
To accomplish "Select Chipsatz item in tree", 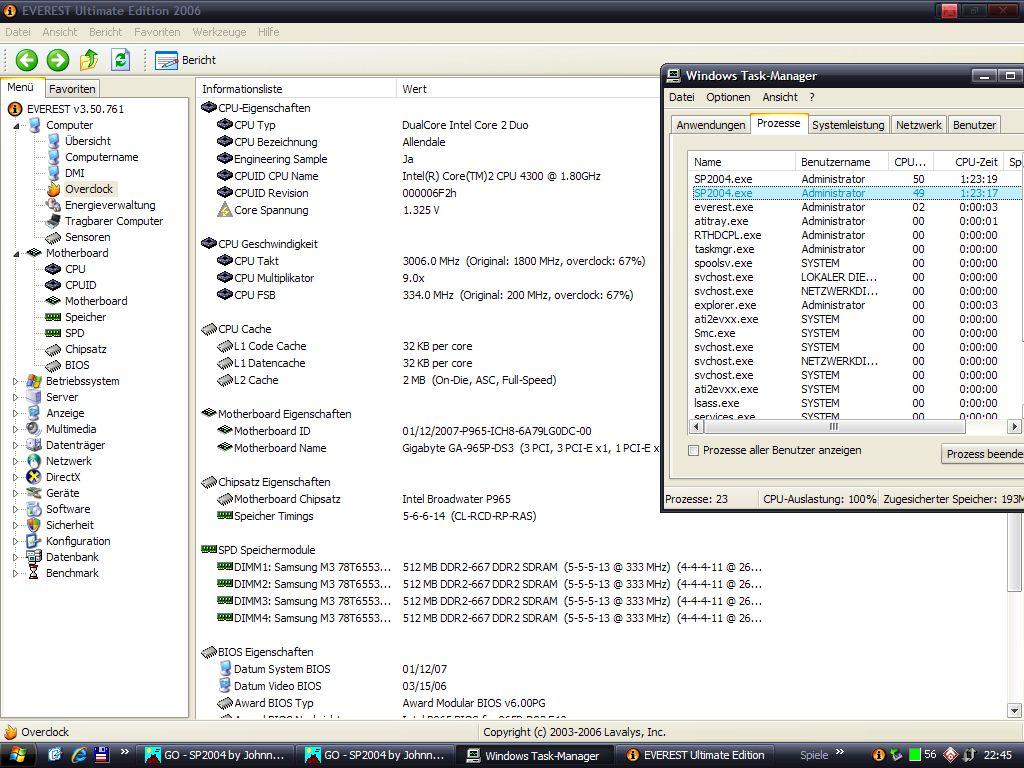I will click(86, 349).
